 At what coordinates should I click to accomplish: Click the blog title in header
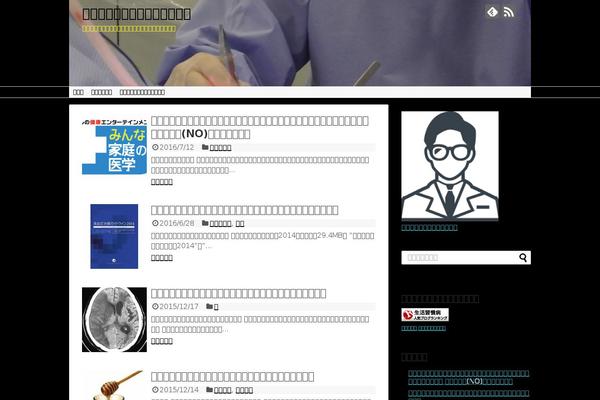tap(136, 14)
